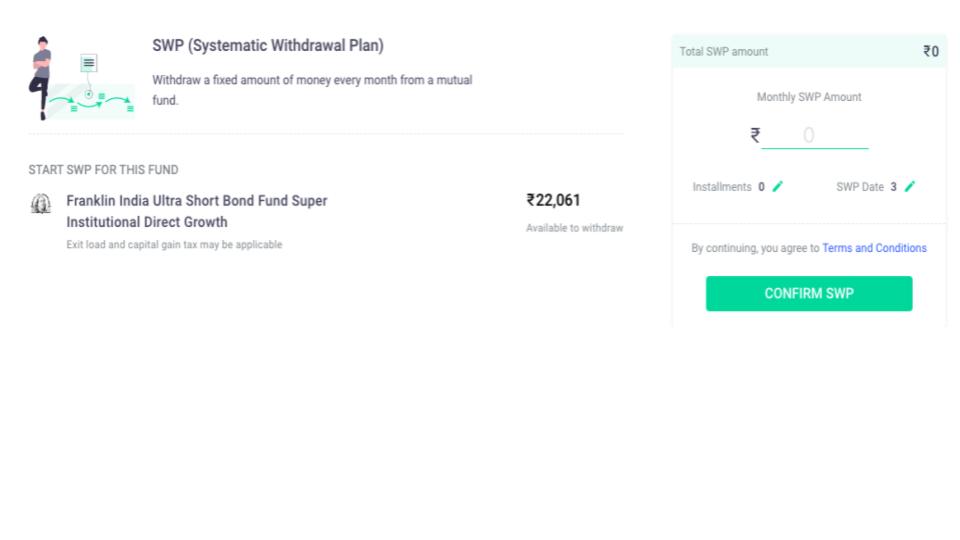Click the START SWP FOR THIS FUND label
The image size is (960, 540).
pos(103,170)
